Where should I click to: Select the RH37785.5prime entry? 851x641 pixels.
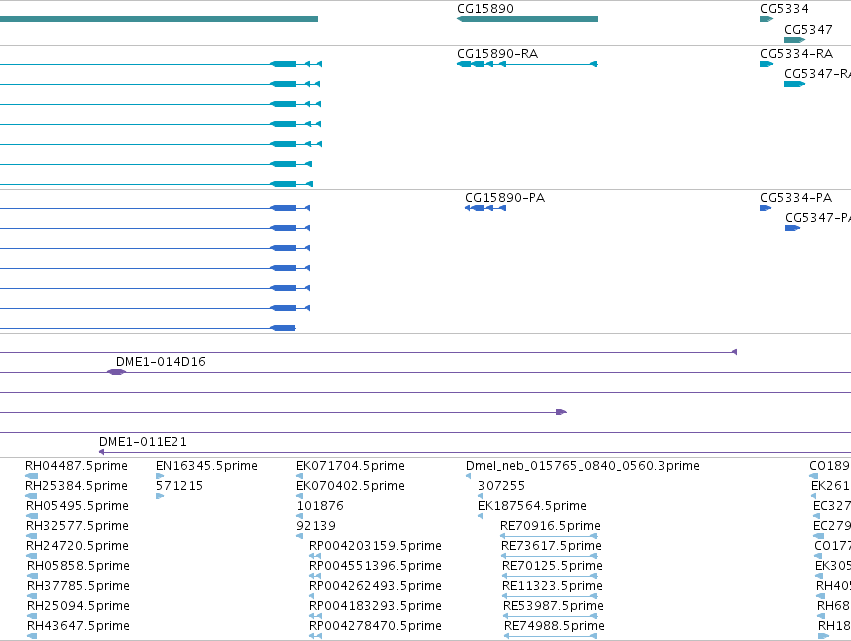[x=78, y=586]
